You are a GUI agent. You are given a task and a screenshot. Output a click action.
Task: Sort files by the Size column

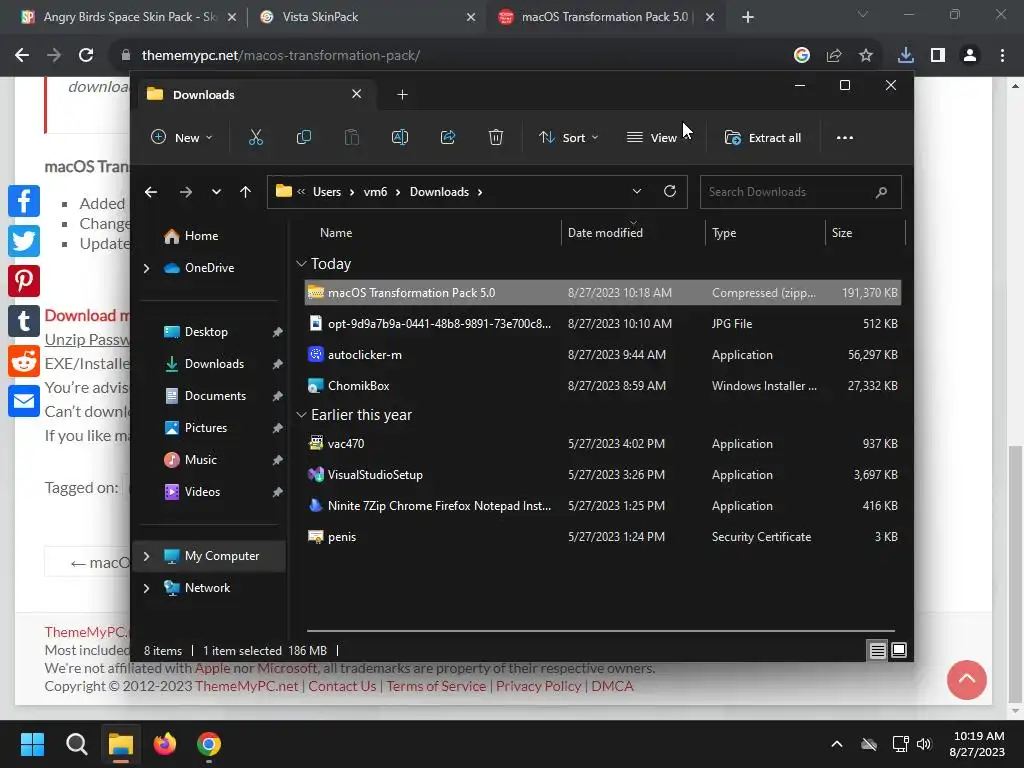point(842,233)
